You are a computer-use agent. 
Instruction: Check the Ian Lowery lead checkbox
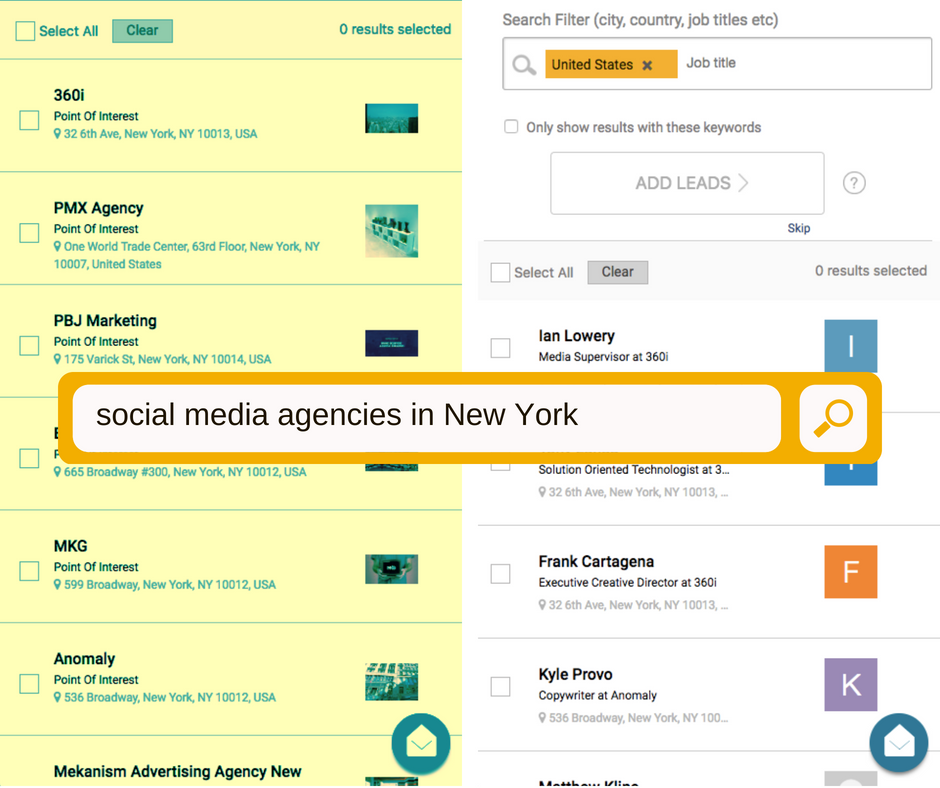click(500, 348)
